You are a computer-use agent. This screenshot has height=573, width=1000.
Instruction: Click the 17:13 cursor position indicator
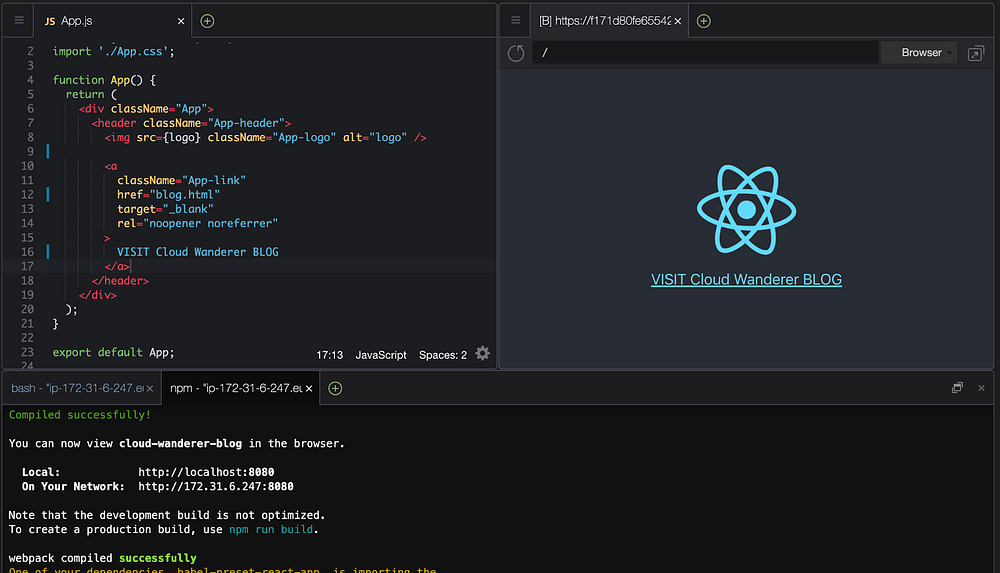click(330, 355)
